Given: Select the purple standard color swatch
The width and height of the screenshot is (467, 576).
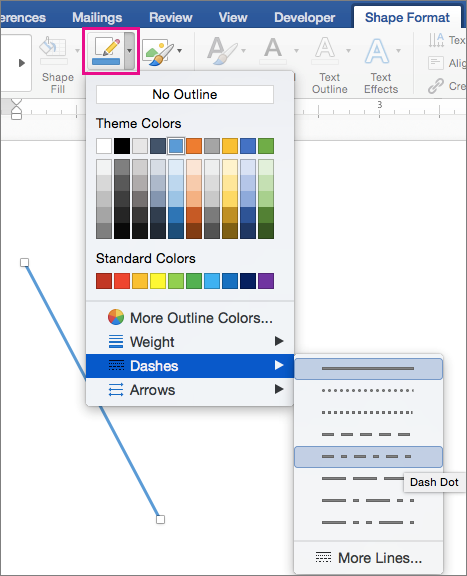Looking at the screenshot, I should 266,281.
